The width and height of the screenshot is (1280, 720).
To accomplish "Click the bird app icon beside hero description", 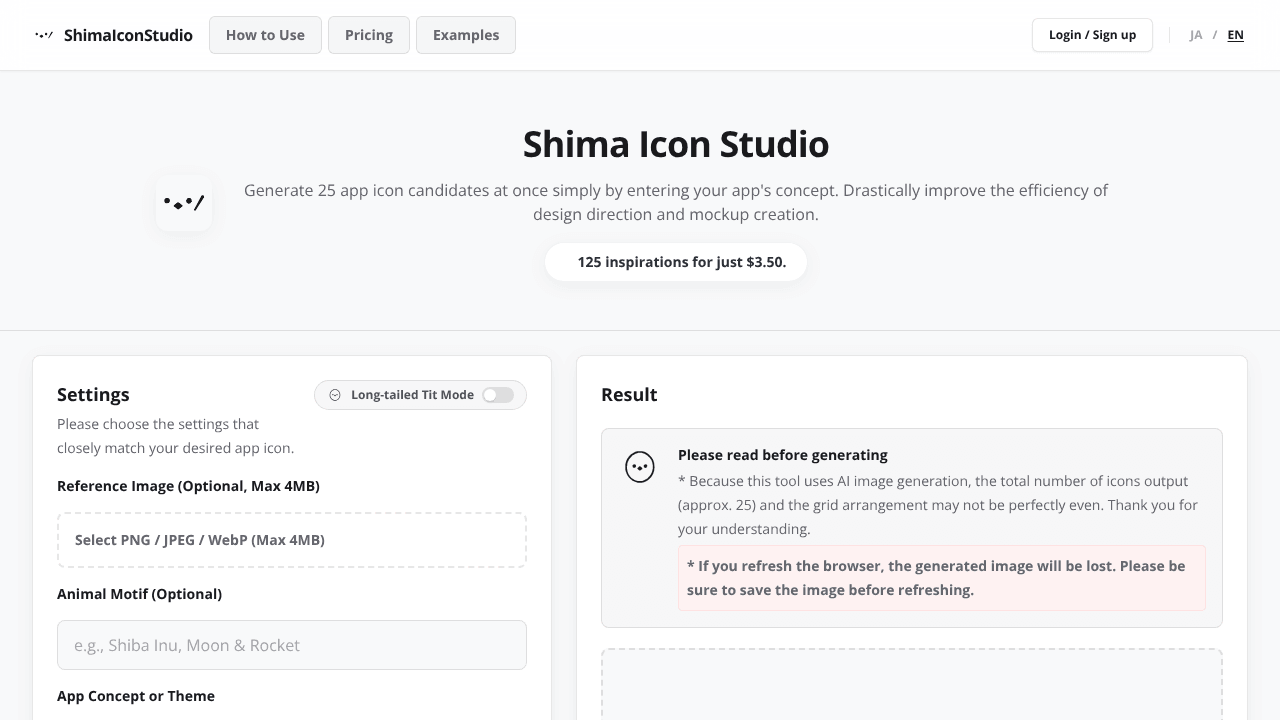I will tap(184, 203).
